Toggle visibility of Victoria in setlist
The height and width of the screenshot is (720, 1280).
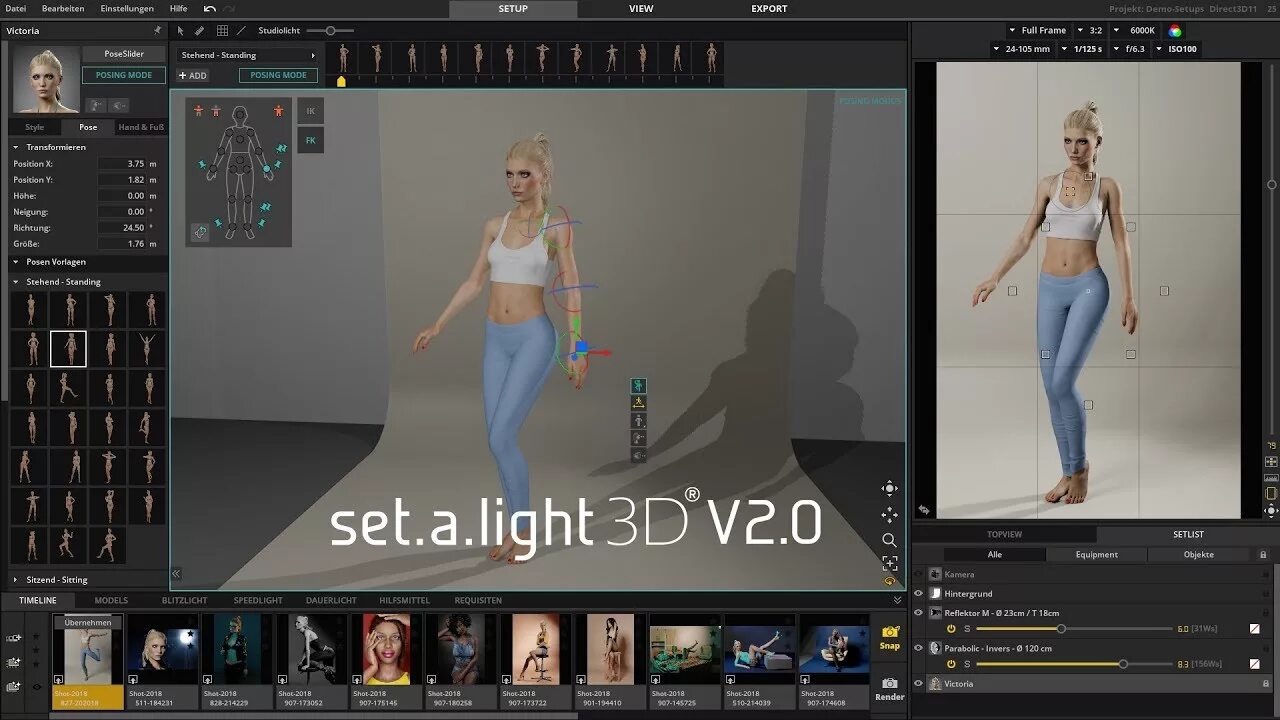tap(919, 684)
